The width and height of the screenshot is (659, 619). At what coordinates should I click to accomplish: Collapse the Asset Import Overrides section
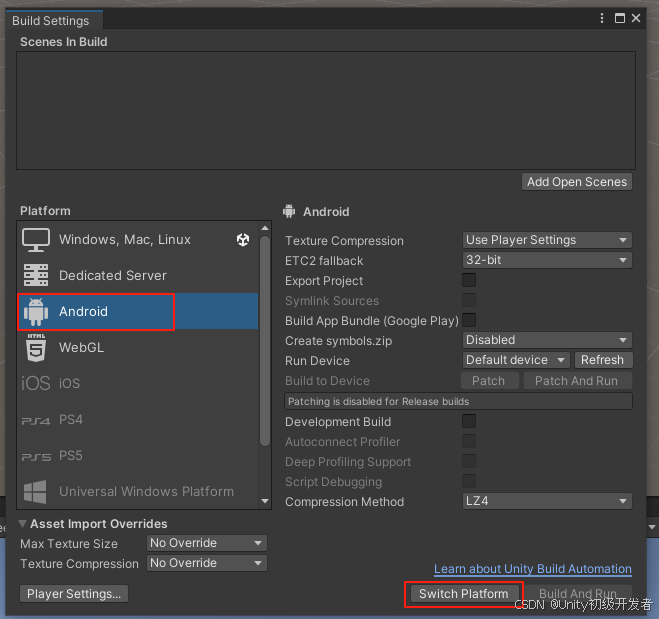(22, 524)
